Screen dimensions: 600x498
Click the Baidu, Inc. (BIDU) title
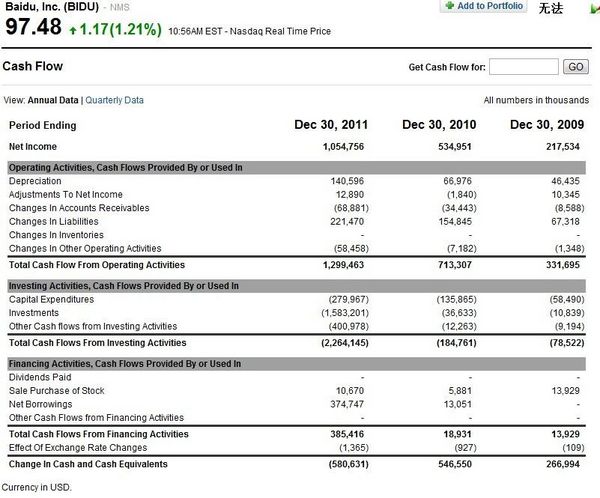tap(52, 7)
